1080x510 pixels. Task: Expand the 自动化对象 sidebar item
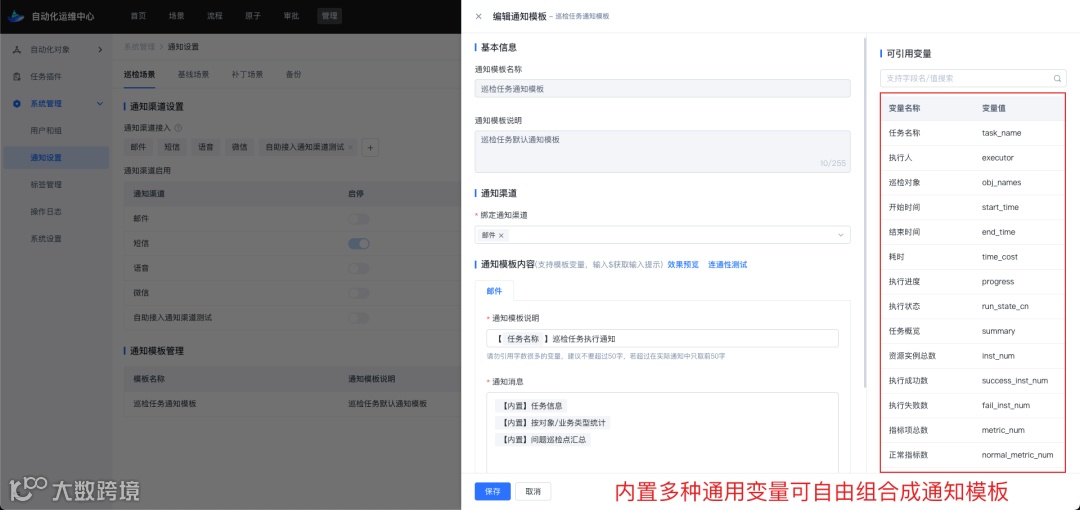tap(100, 50)
